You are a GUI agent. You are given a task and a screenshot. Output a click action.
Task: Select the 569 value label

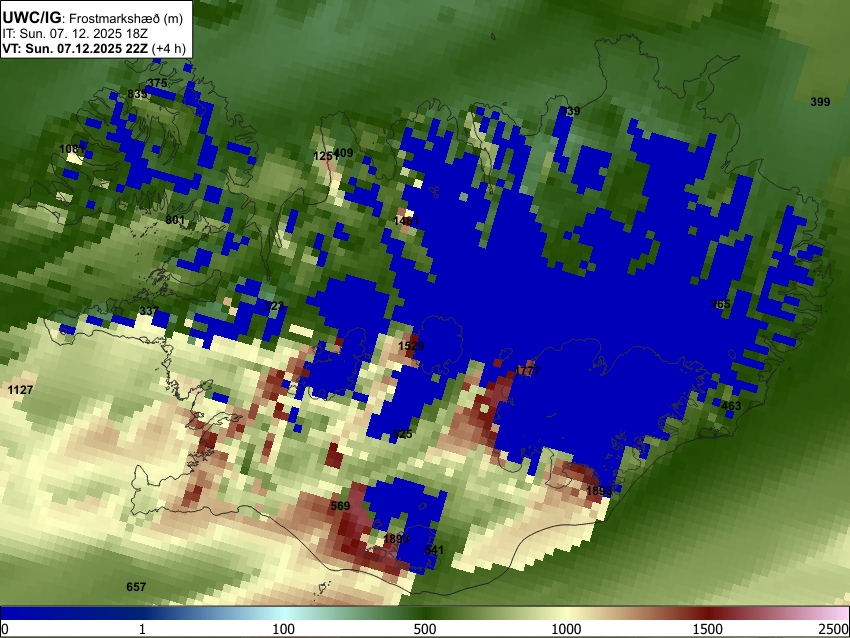point(340,506)
